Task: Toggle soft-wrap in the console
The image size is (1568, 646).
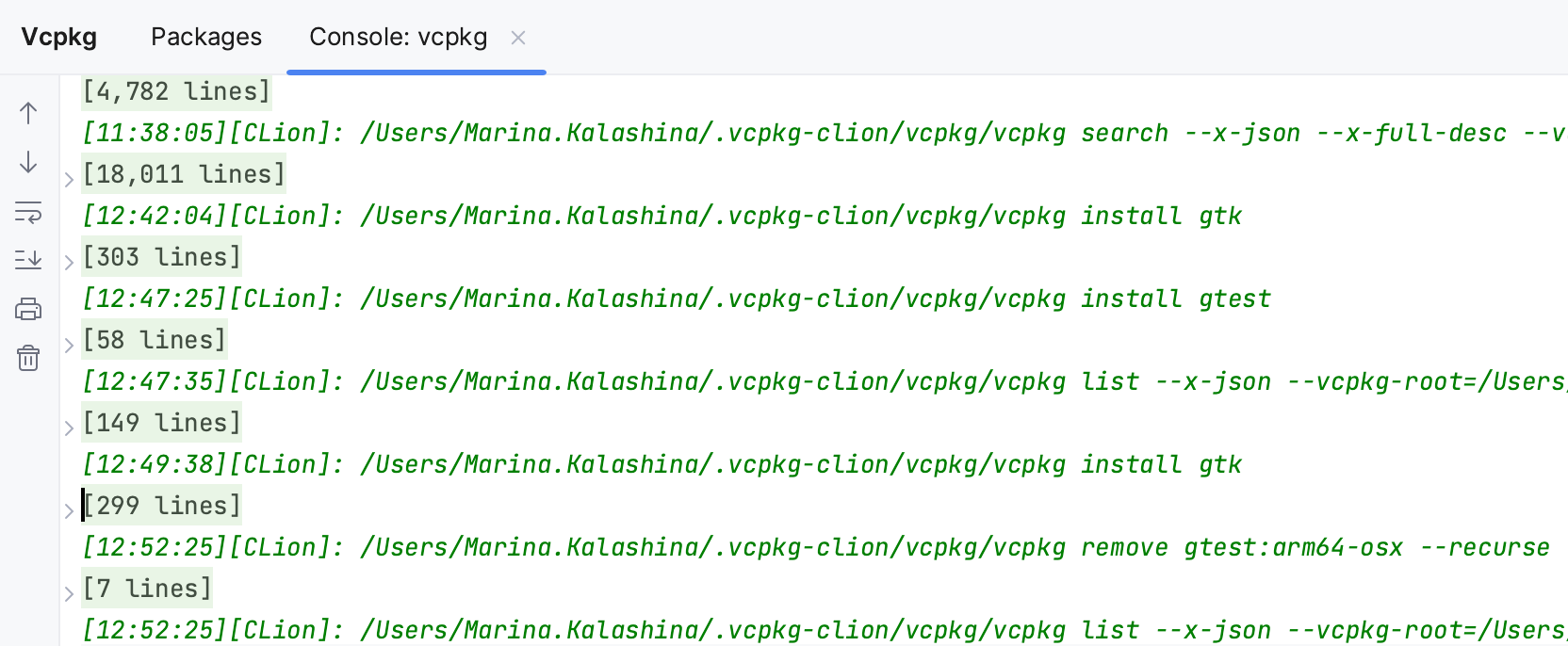Action: (x=28, y=212)
